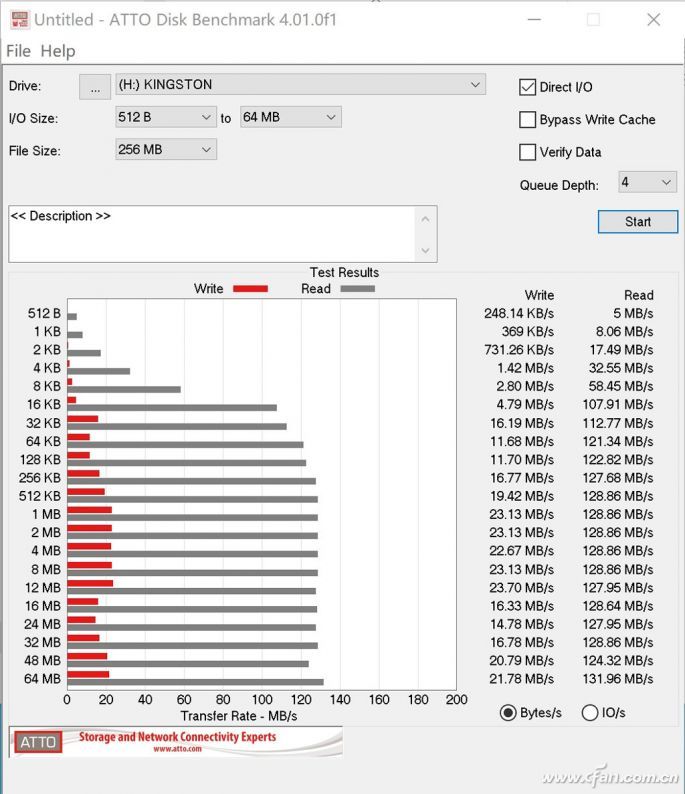Screen dimensions: 685x794
Task: Click the 131.96 MB/s read value
Action: [618, 679]
